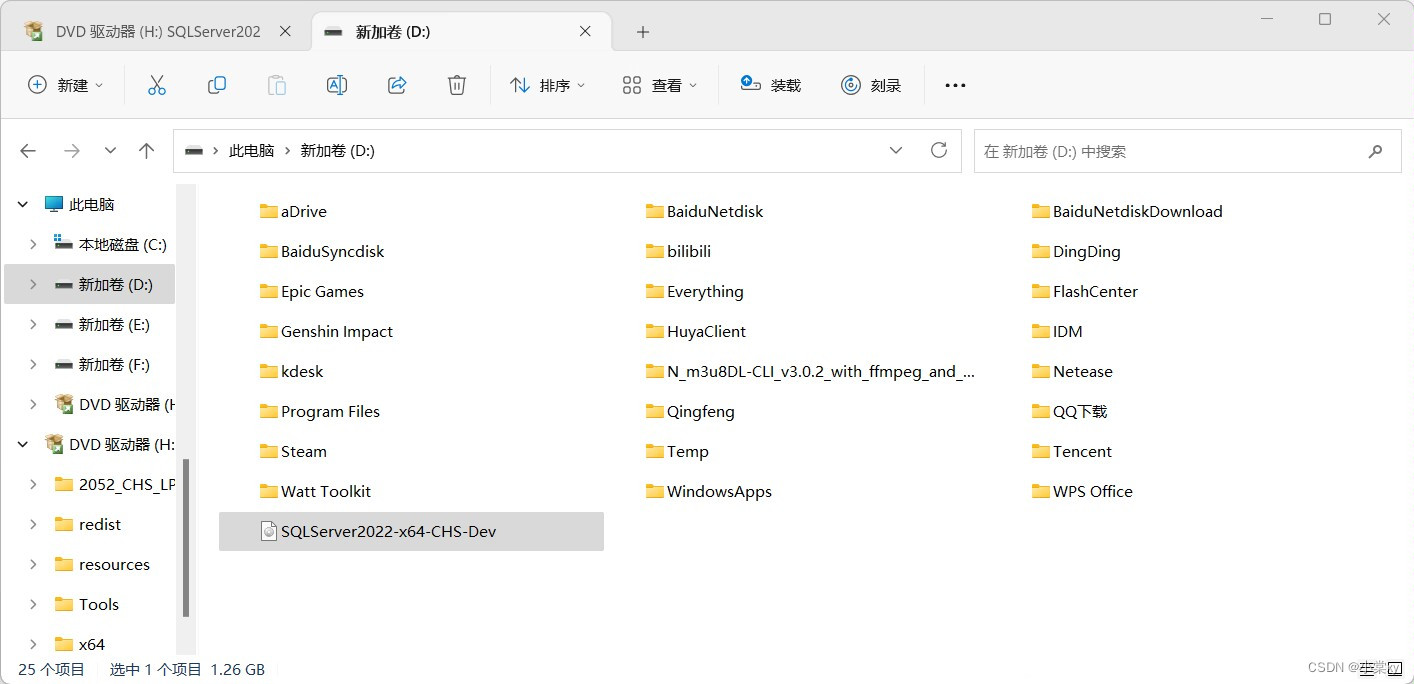
Task: Click the Cut scissors icon
Action: (x=157, y=85)
